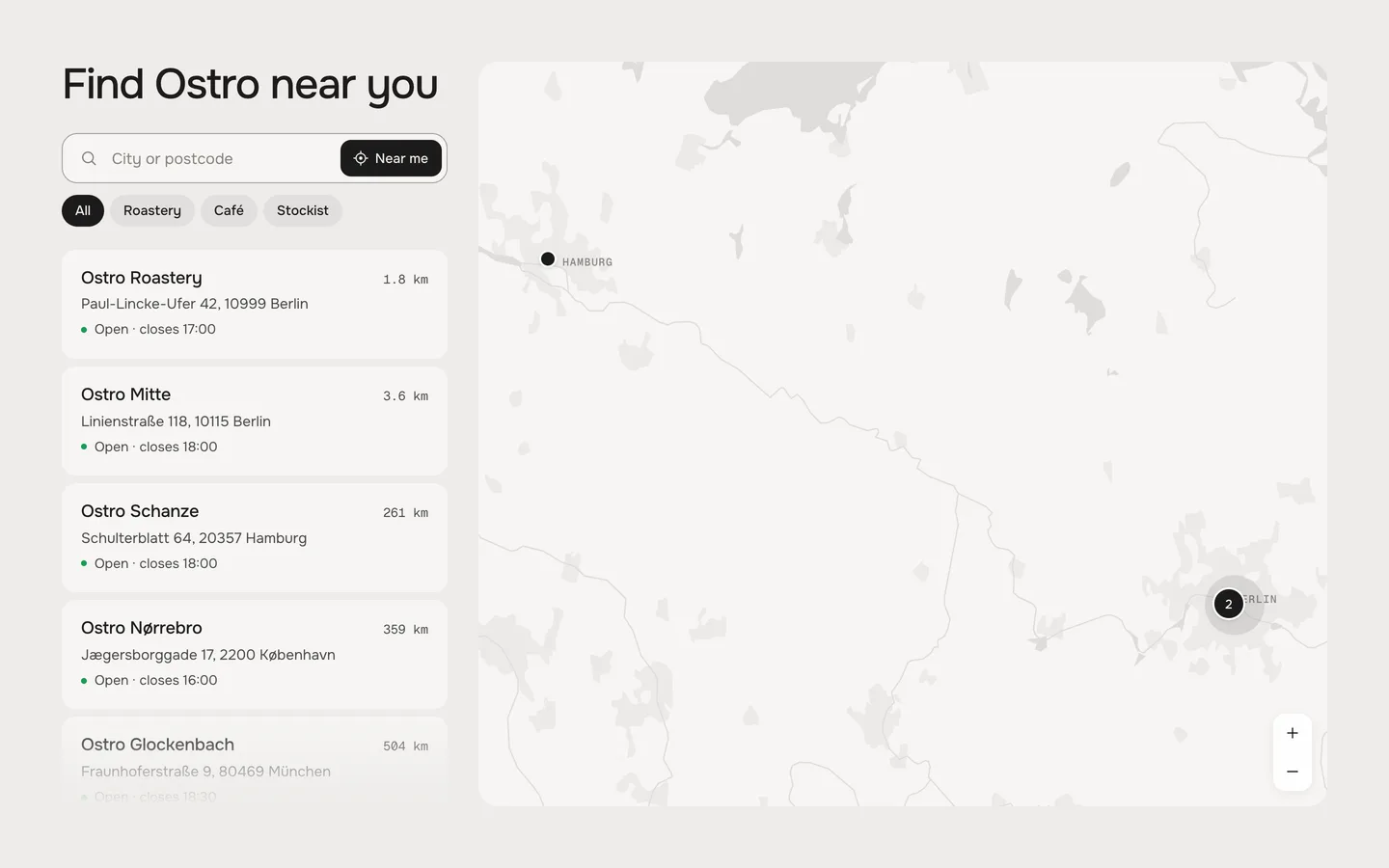Viewport: 1389px width, 868px height.
Task: Click address Linienstraße 118, 10115 Berlin
Action: coord(176,421)
